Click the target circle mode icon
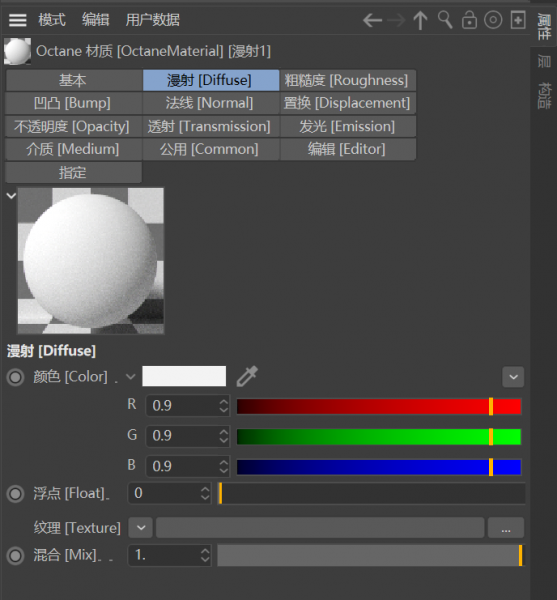This screenshot has height=600, width=557. pos(493,20)
